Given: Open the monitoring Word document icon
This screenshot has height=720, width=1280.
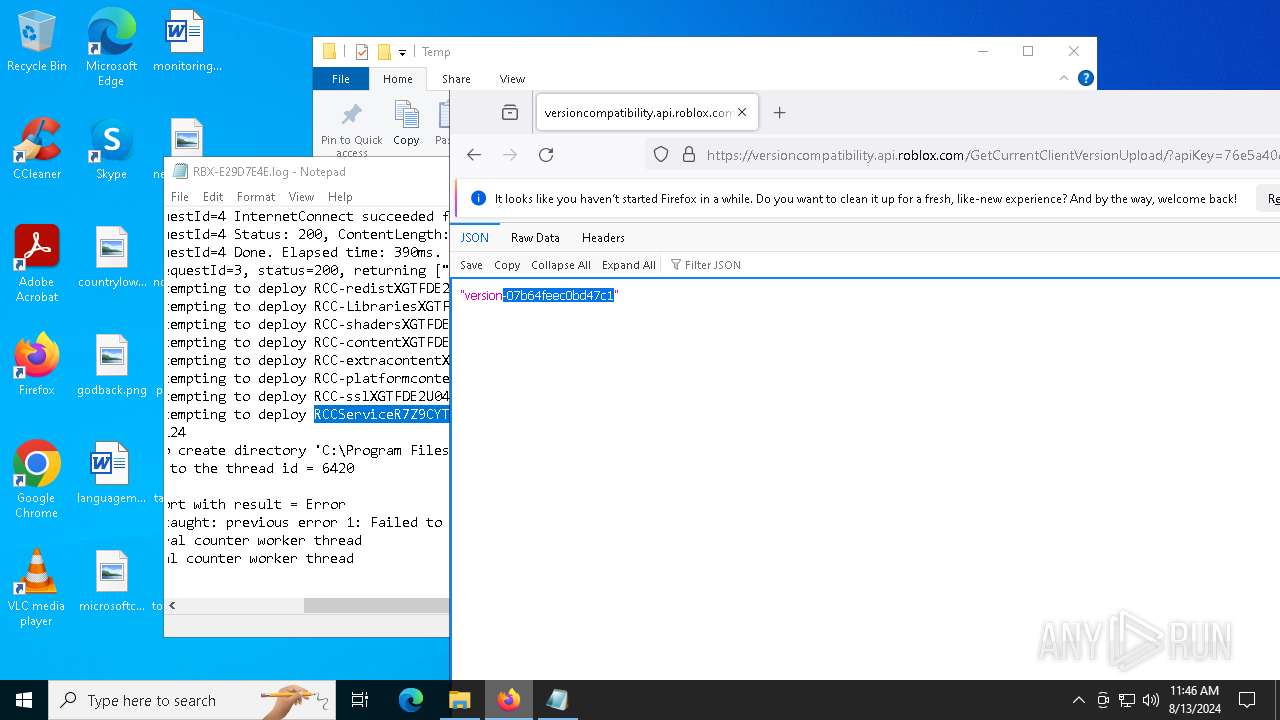Looking at the screenshot, I should pyautogui.click(x=187, y=42).
